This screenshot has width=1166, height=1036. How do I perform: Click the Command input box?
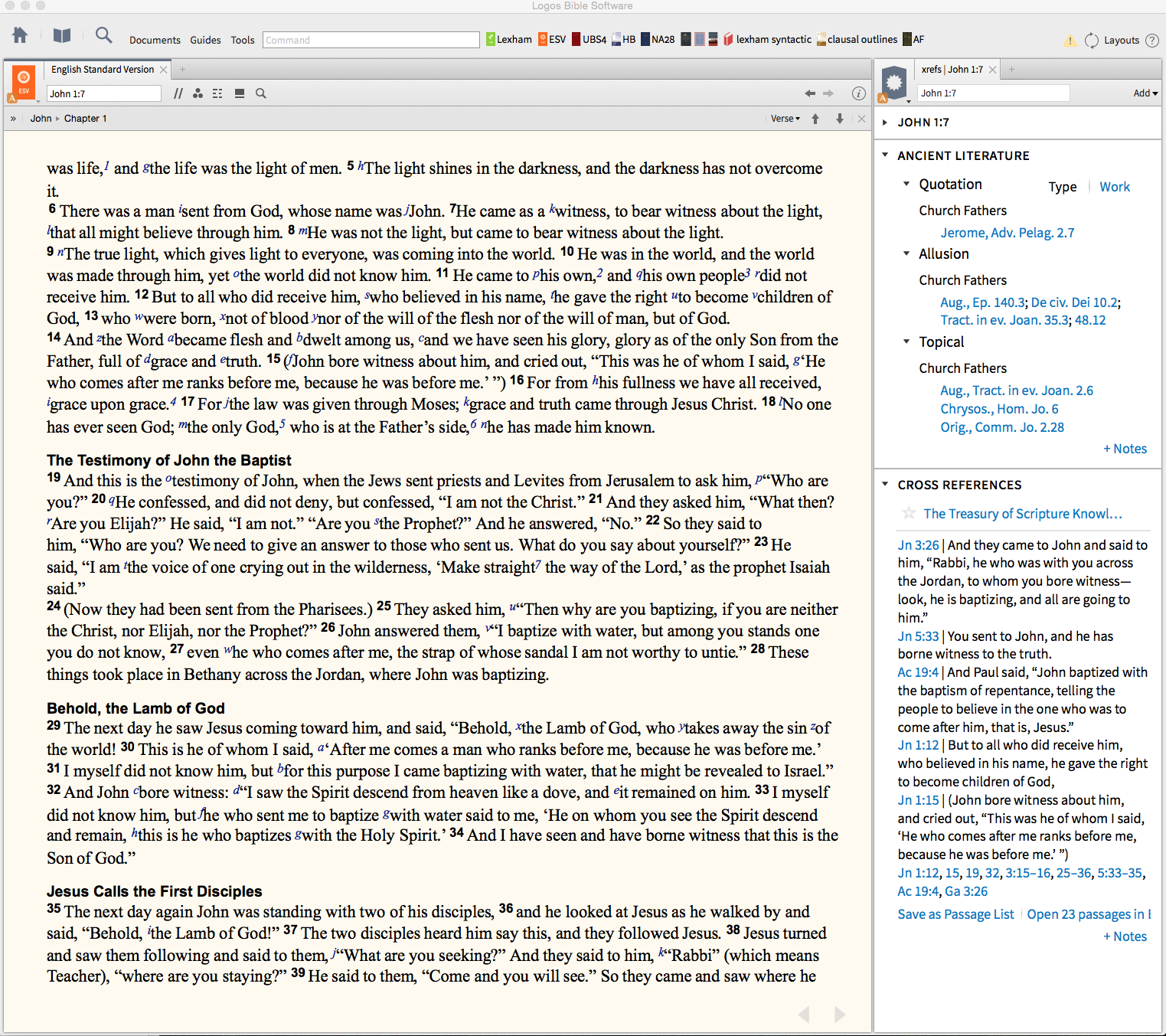click(371, 40)
